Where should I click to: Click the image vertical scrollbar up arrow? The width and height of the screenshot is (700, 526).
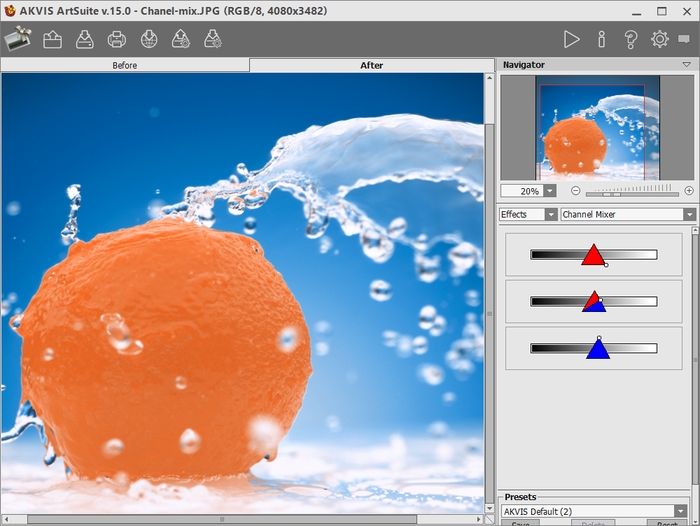(489, 78)
